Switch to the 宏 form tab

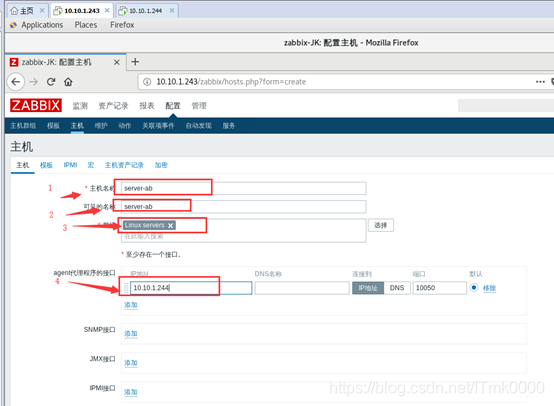click(x=91, y=165)
